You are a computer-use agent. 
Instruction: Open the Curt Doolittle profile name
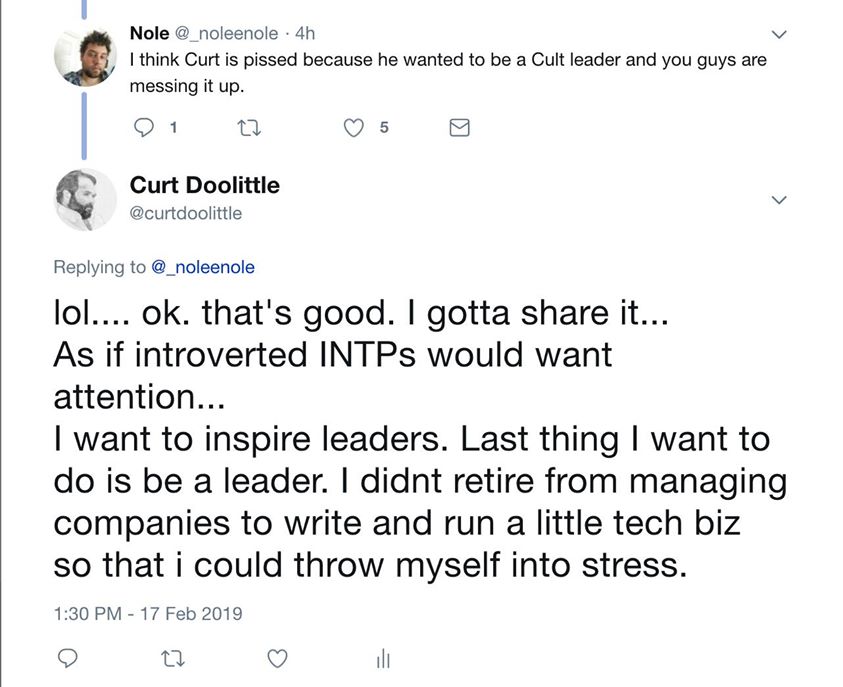(205, 185)
